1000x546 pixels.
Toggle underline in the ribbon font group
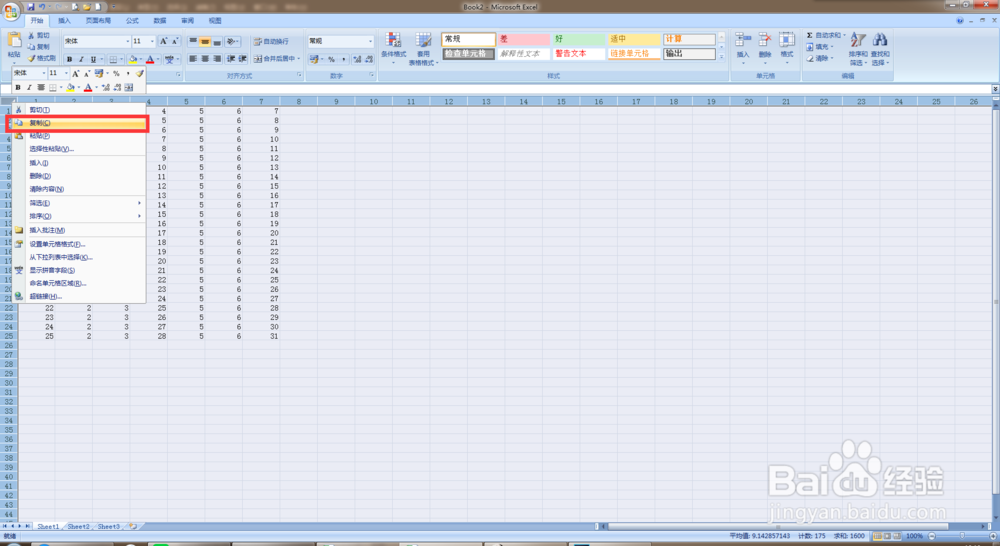tap(93, 59)
